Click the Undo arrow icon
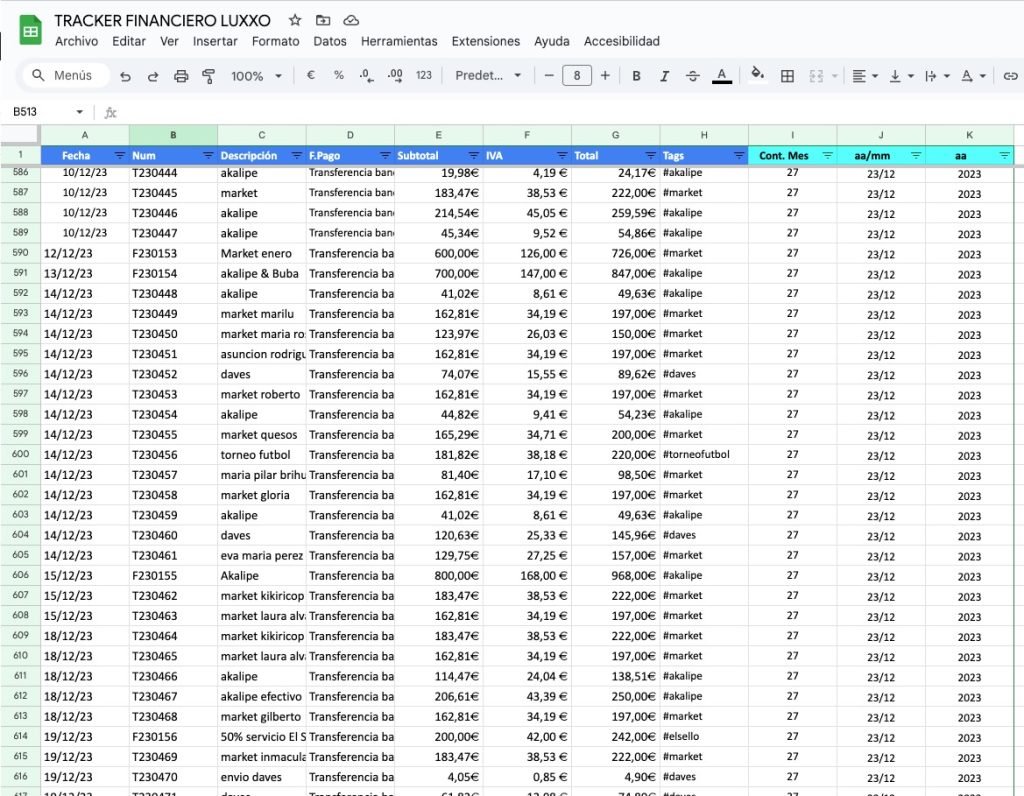The height and width of the screenshot is (796, 1024). point(125,76)
